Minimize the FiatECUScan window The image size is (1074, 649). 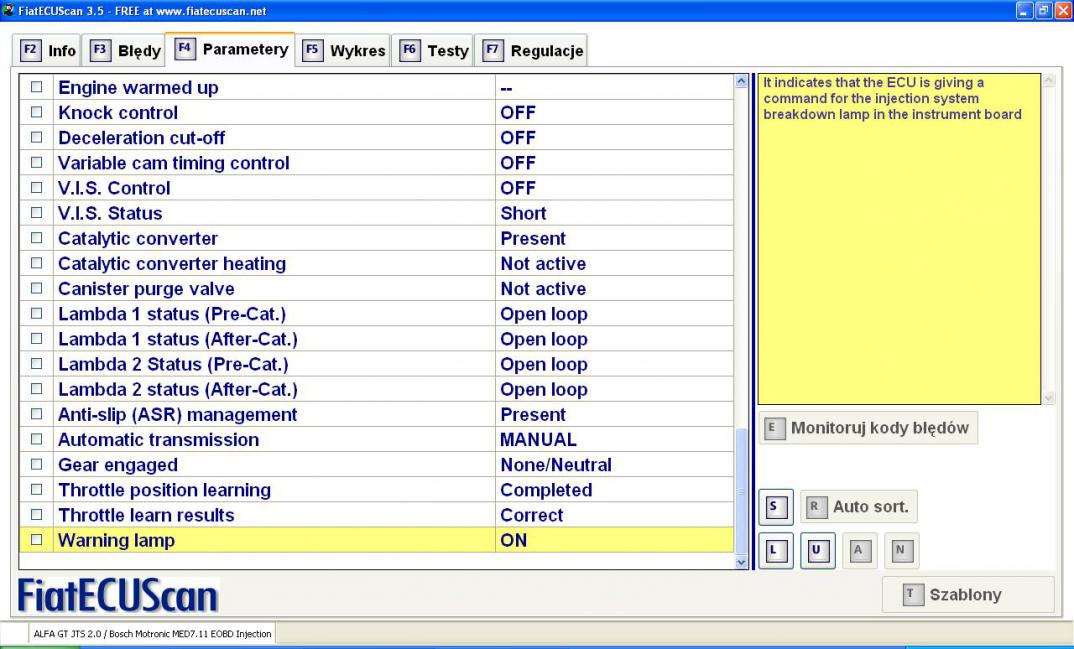pyautogui.click(x=1024, y=10)
